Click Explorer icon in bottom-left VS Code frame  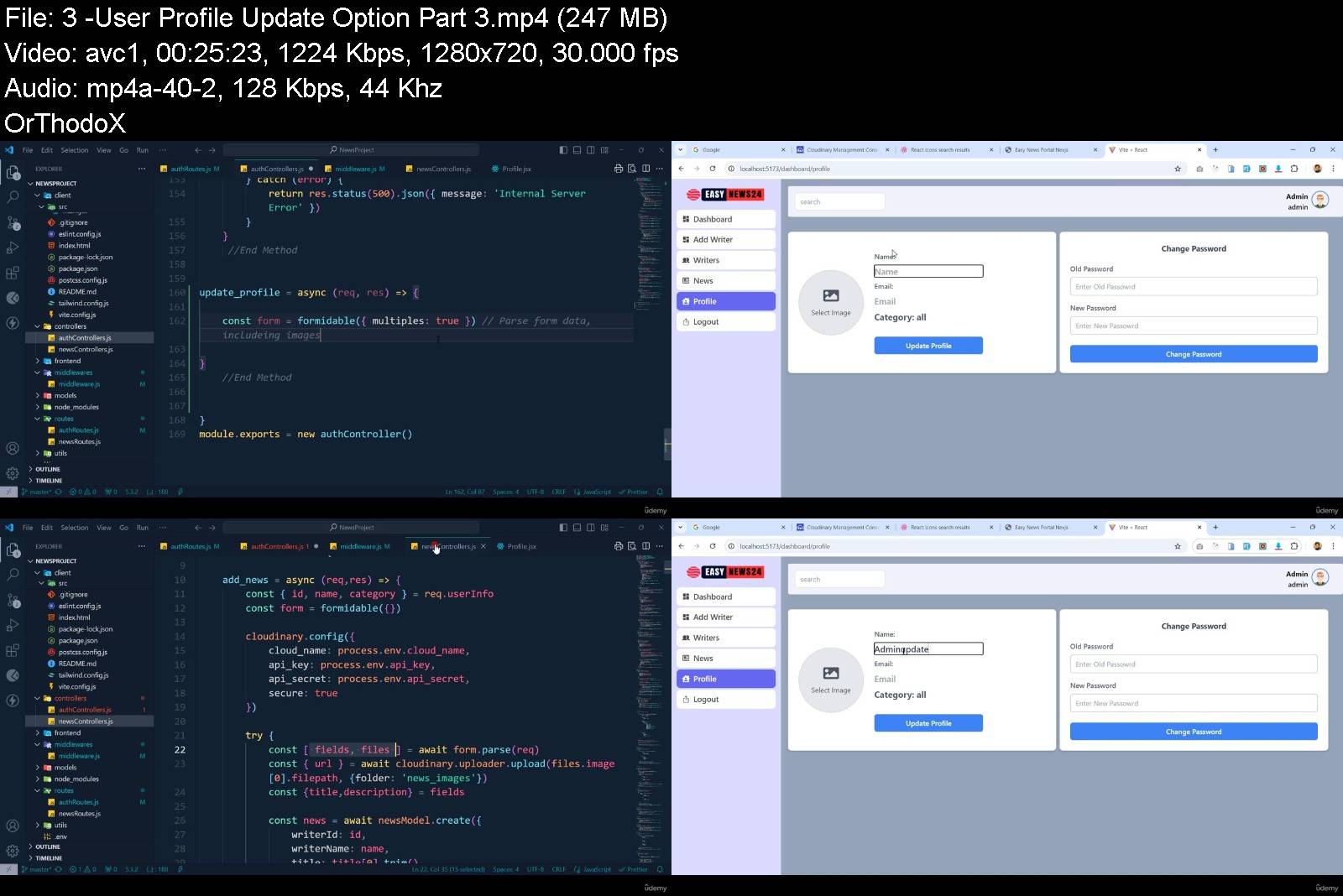click(13, 550)
